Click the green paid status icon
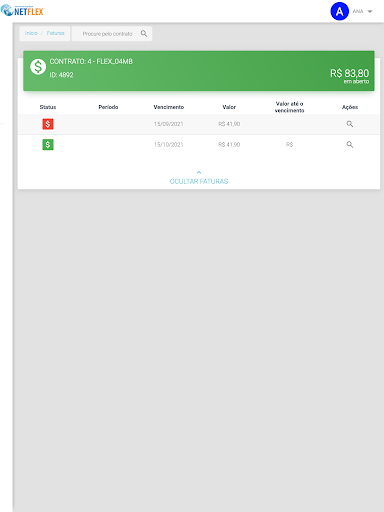The height and width of the screenshot is (512, 384). (48, 145)
